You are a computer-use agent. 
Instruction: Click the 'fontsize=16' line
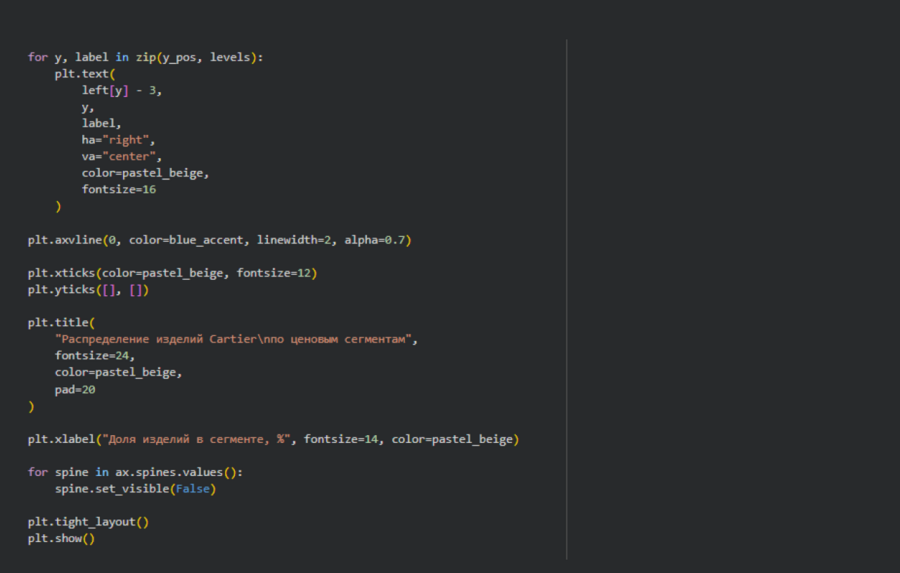[119, 189]
